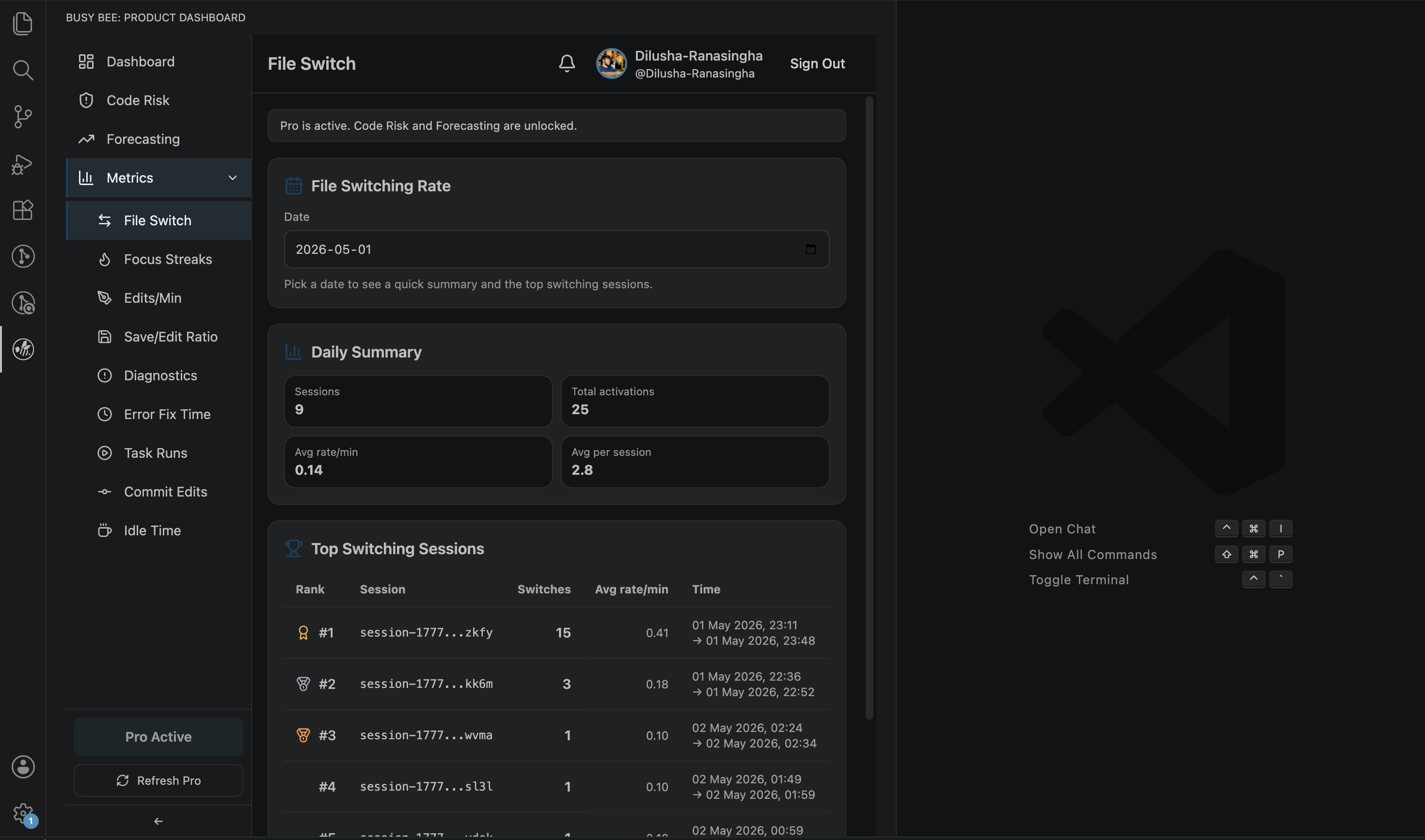Screen dimensions: 1425x840
Task: Click the silver medal icon for rank #2
Action: click(303, 684)
